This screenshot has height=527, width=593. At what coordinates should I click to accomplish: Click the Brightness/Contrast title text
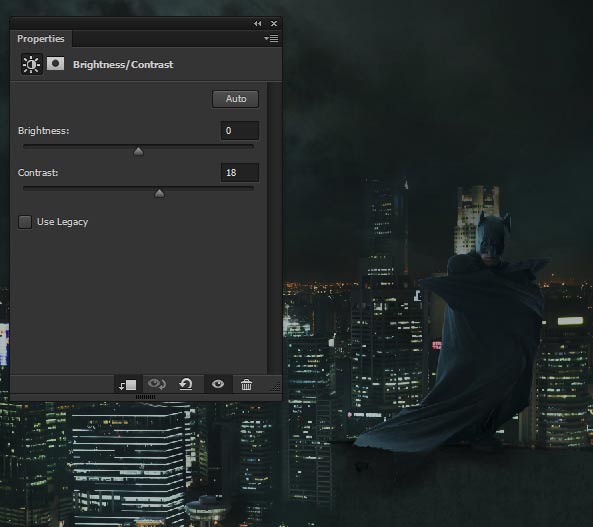click(x=123, y=65)
